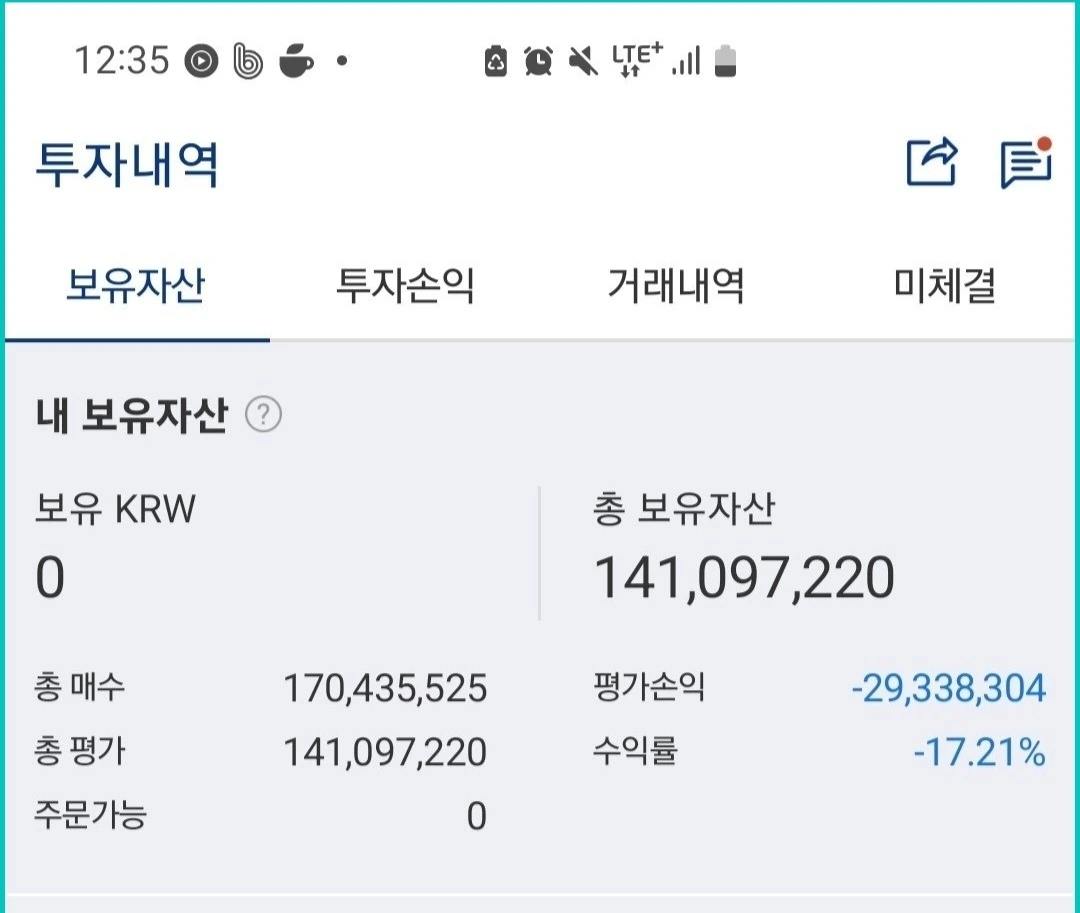Switch to the 거래내역 tab
Viewport: 1080px width, 913px height.
coord(675,285)
